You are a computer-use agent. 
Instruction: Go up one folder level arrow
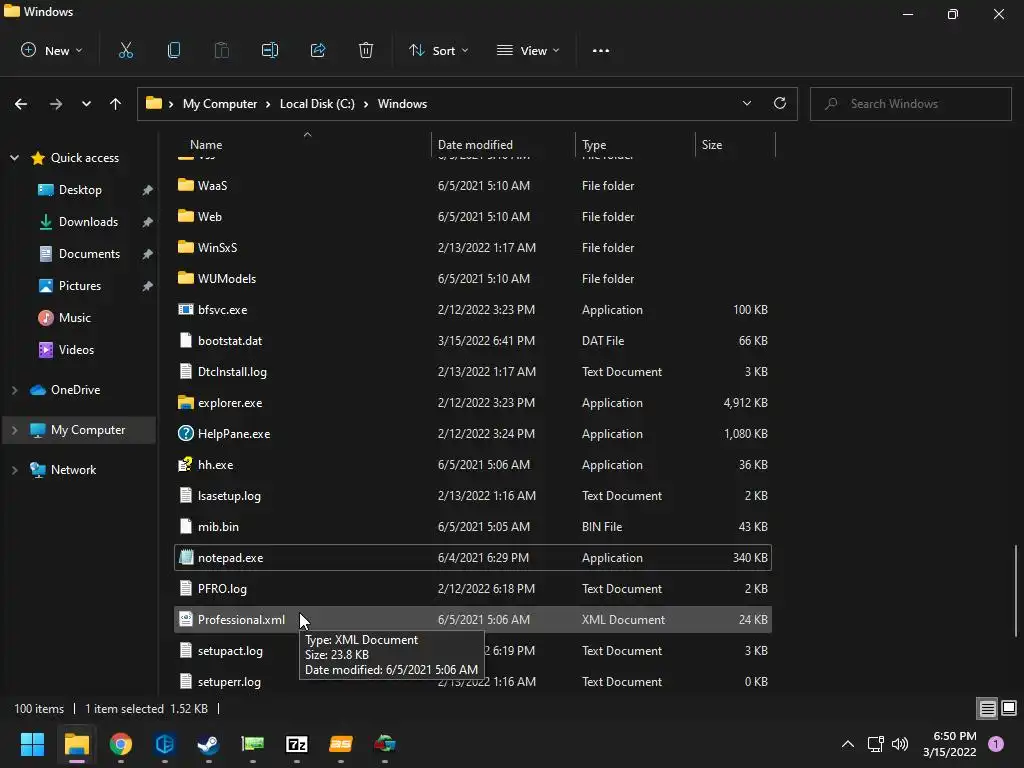point(116,104)
